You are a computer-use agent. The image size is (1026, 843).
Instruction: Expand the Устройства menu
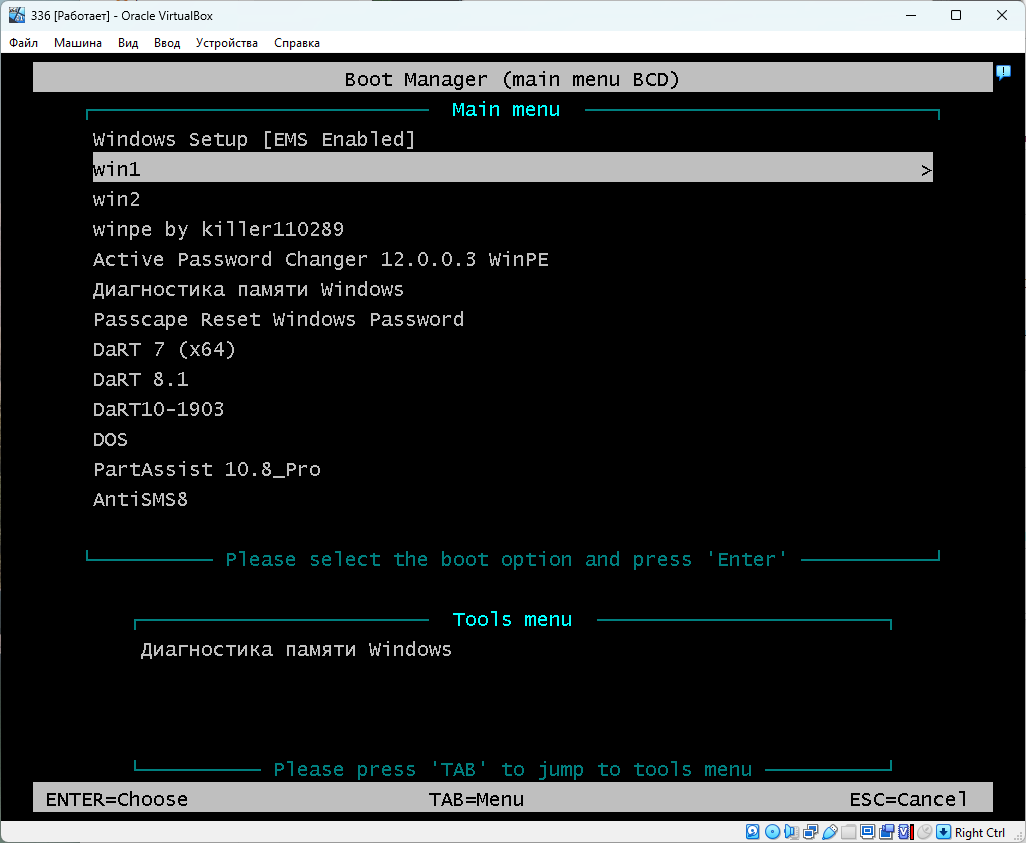226,43
